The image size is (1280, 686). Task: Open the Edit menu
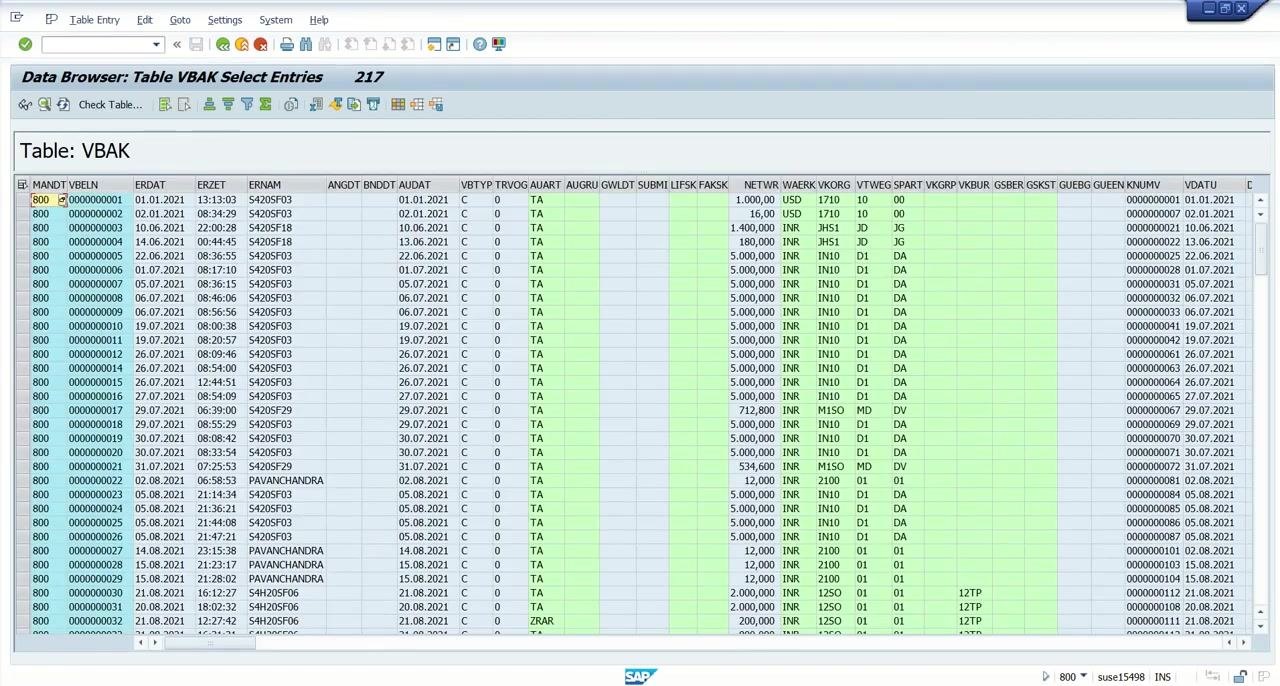[x=144, y=20]
